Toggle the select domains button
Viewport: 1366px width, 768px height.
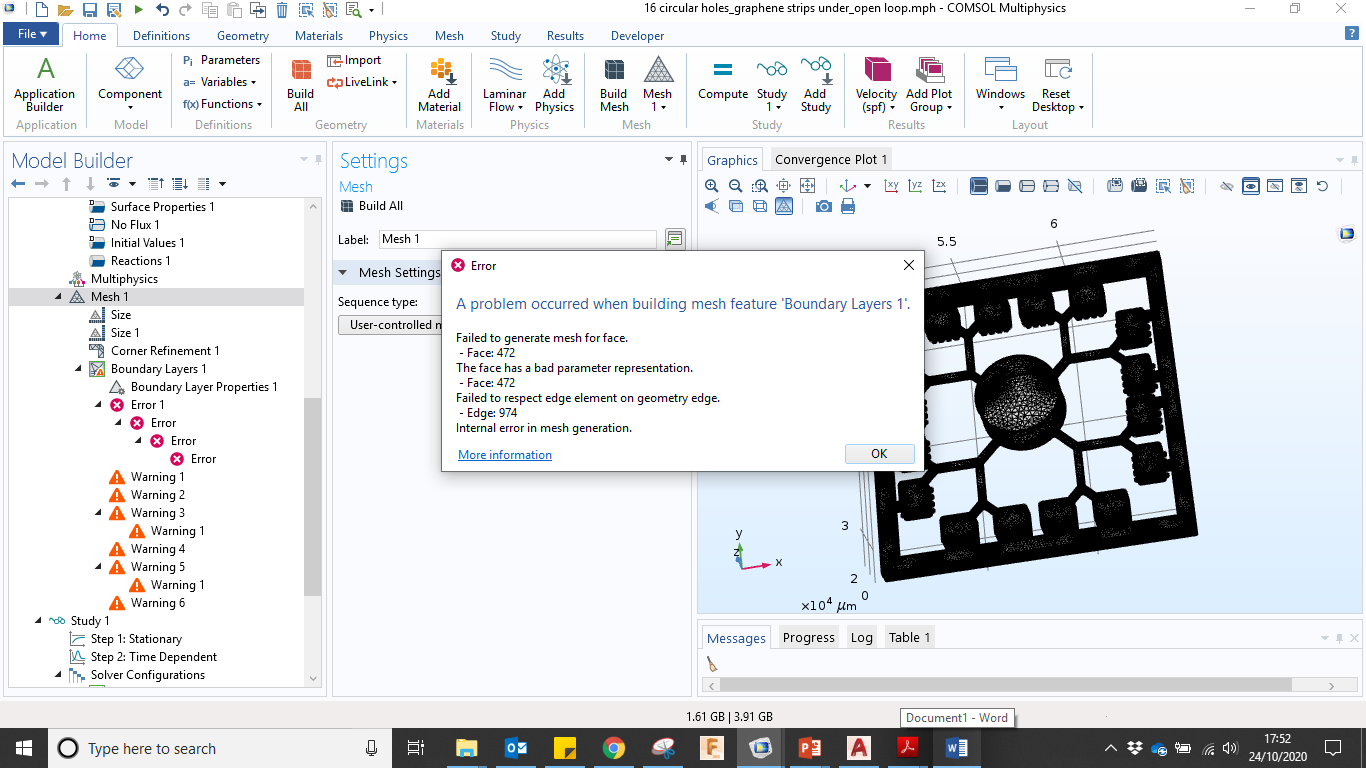pos(979,186)
